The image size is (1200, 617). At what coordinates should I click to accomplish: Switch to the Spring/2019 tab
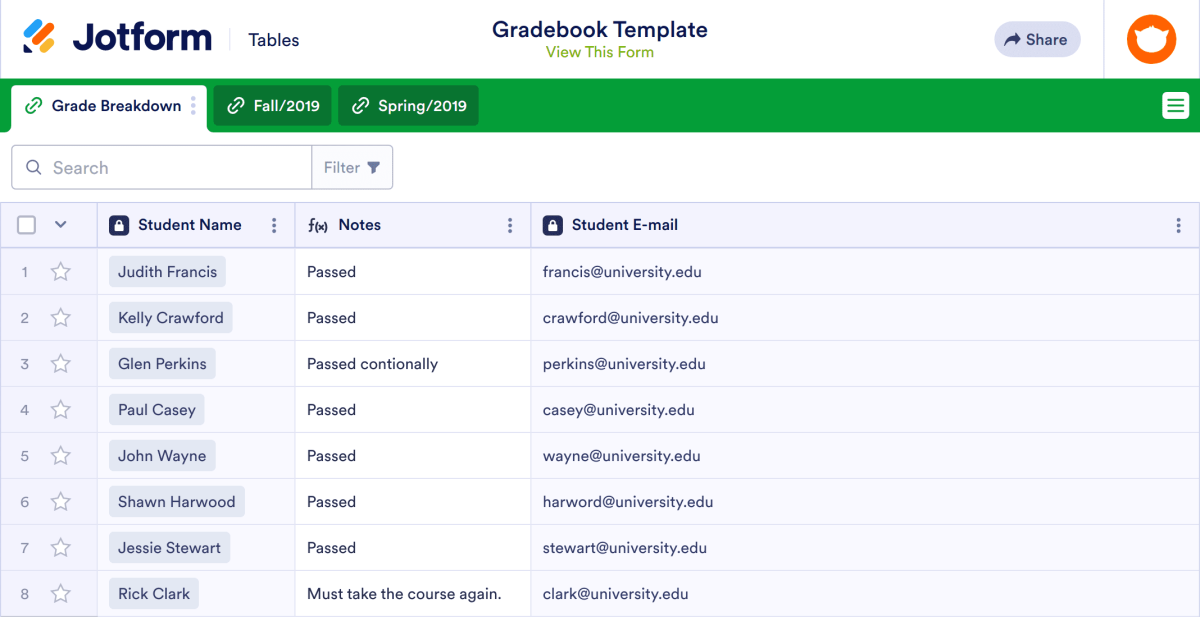(408, 105)
